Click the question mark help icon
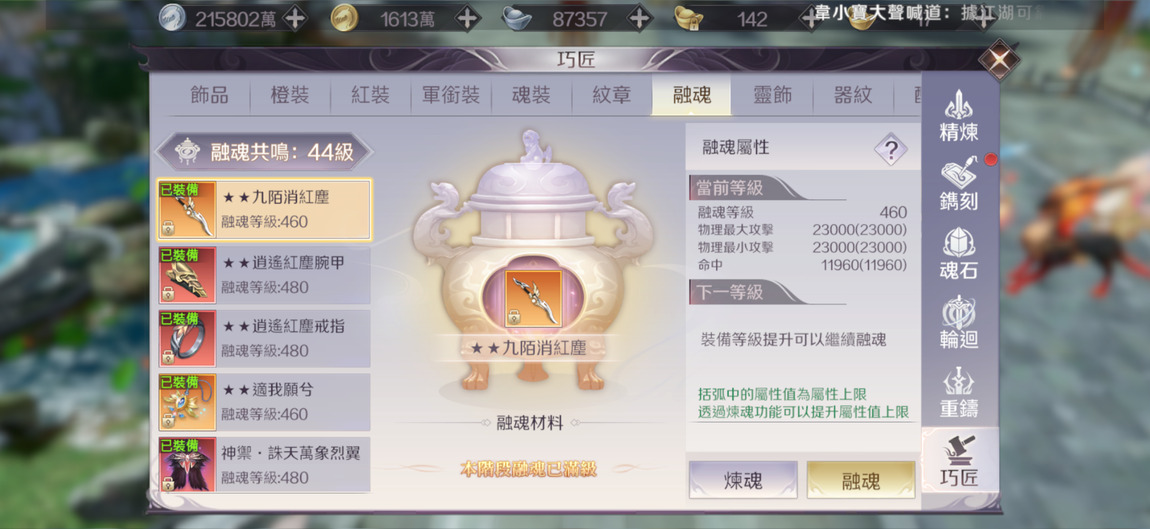1150x529 pixels. (890, 150)
